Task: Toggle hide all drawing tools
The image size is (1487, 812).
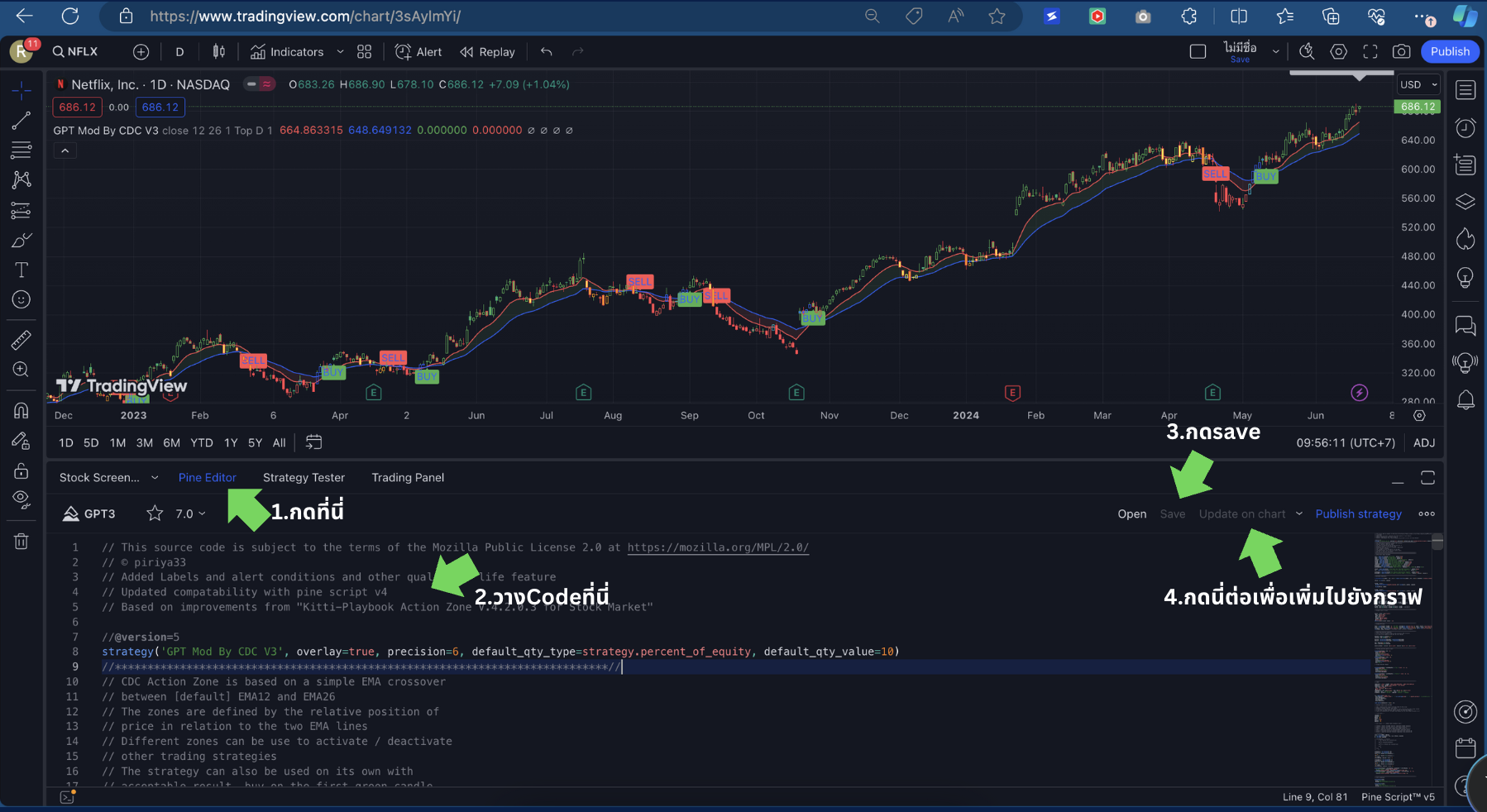Action: (21, 499)
